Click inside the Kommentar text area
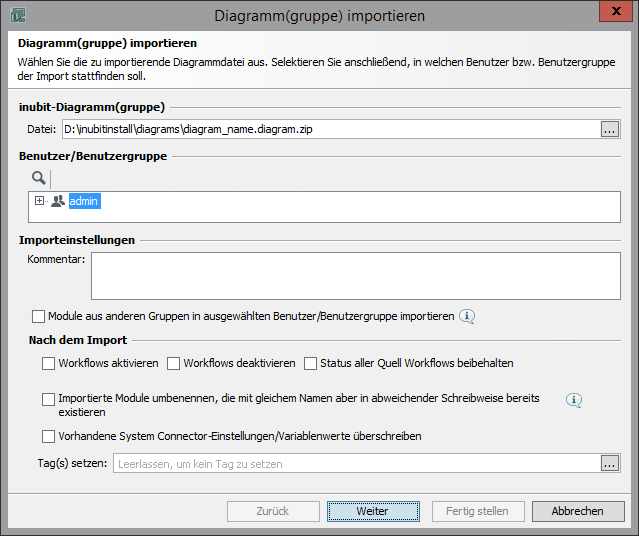The image size is (639, 536). pyautogui.click(x=355, y=275)
